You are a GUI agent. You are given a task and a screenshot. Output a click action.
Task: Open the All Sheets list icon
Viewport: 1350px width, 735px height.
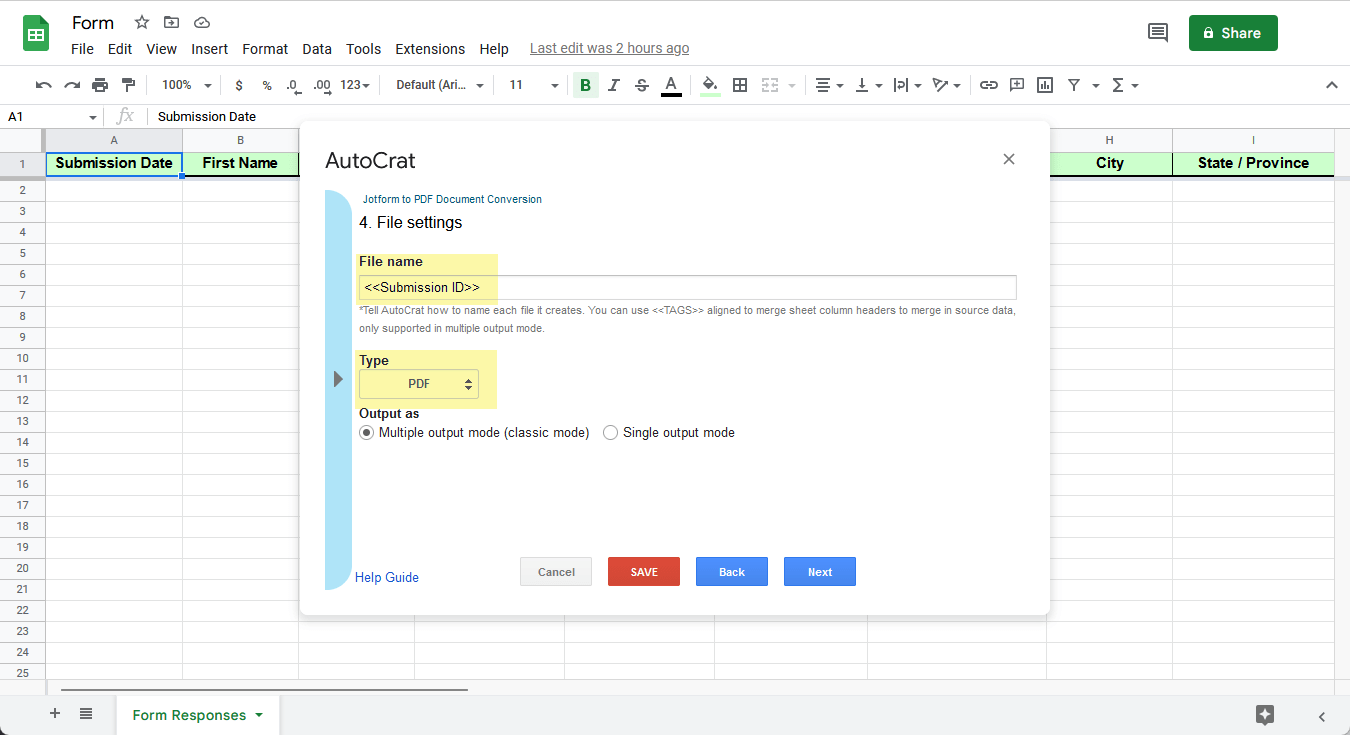click(x=86, y=714)
